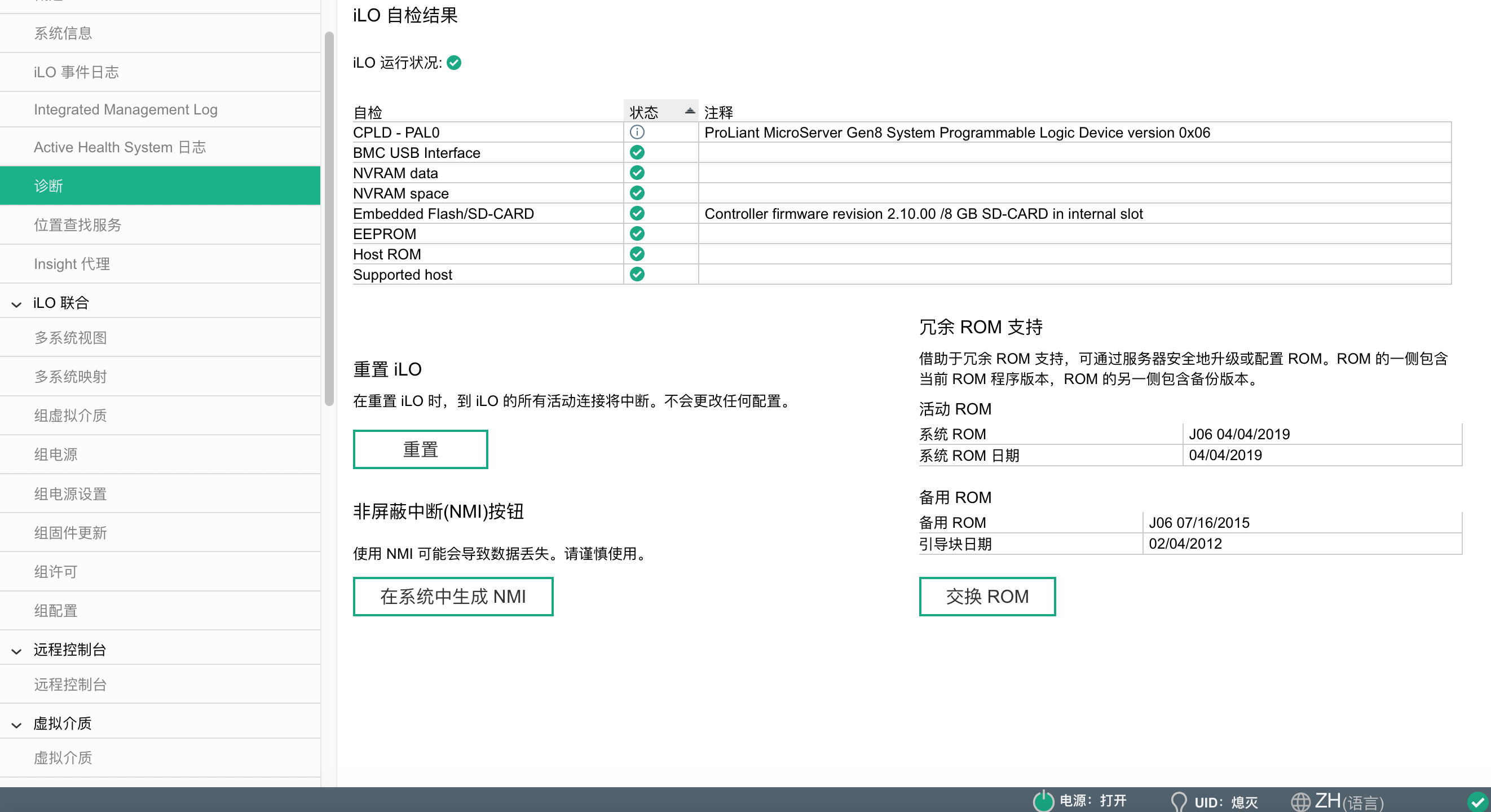Click the 02/04/2012 boot block date value
Image resolution: width=1491 pixels, height=812 pixels.
1185,544
